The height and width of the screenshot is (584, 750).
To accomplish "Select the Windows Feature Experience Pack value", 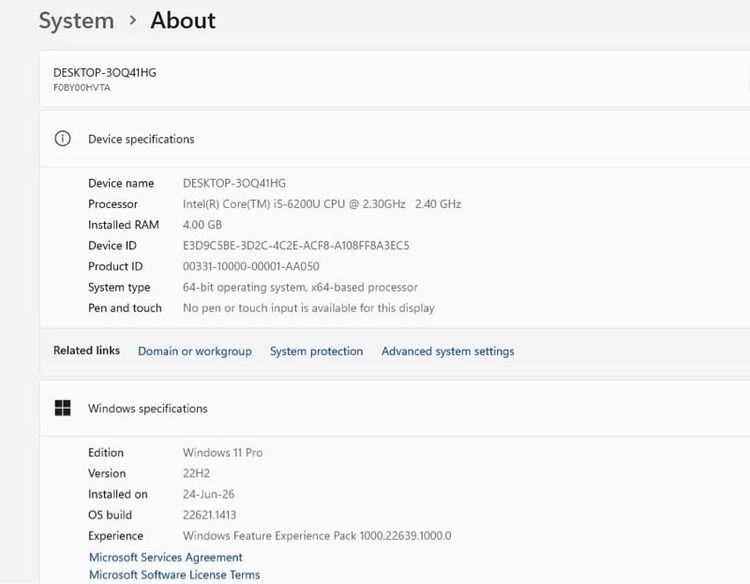I will point(317,536).
